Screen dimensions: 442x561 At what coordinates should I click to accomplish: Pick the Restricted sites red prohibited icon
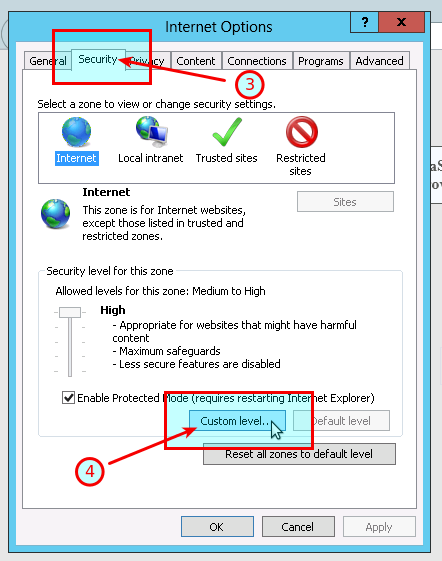pyautogui.click(x=302, y=132)
